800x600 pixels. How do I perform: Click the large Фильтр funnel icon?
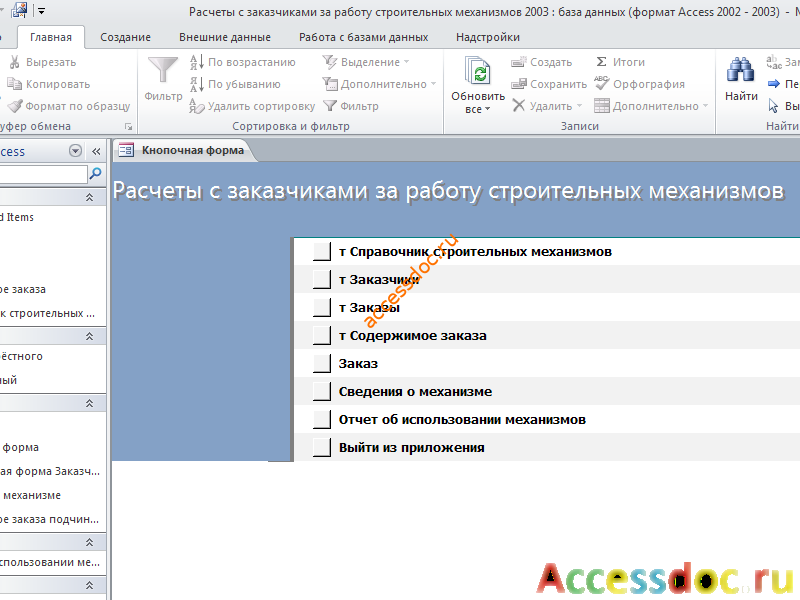(x=163, y=70)
